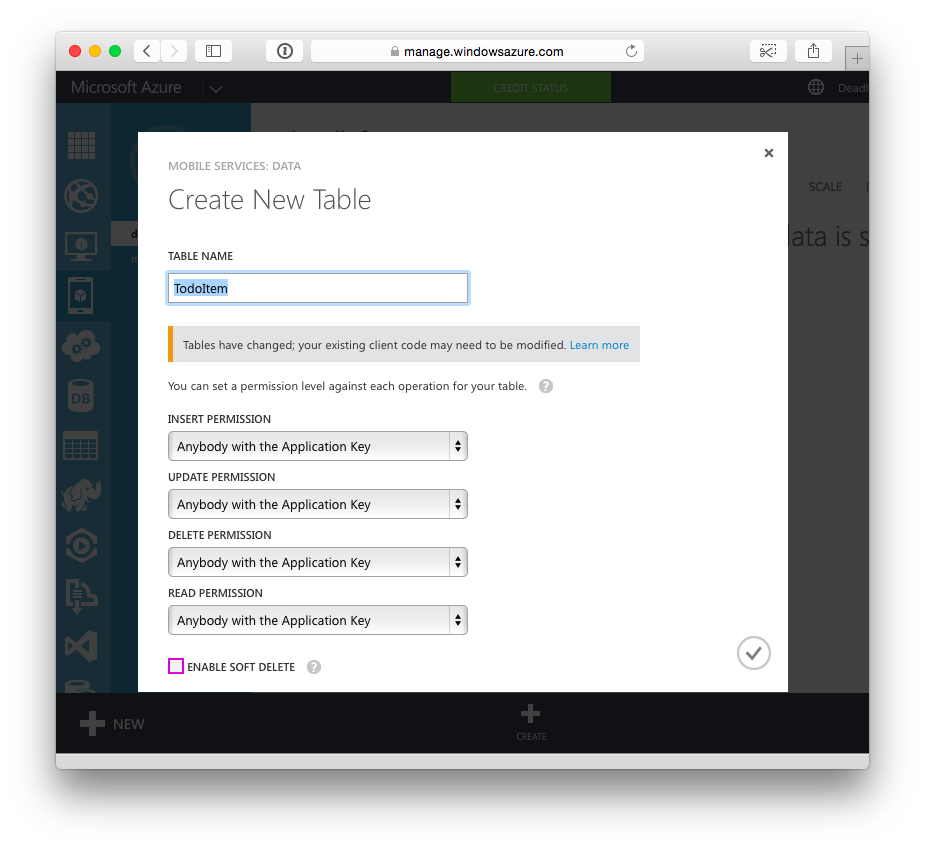This screenshot has height=849, width=925.
Task: Reload the page with the refresh icon
Action: (631, 51)
